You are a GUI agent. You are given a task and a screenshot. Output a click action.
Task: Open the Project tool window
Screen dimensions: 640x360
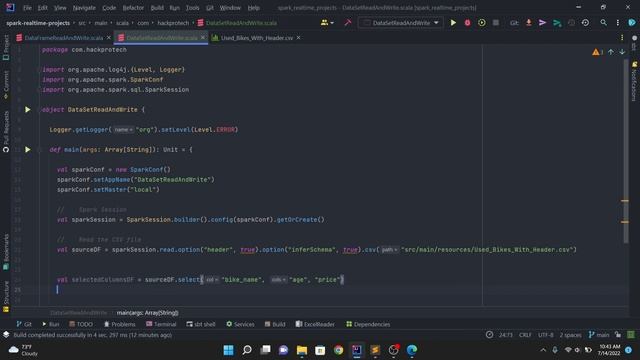(x=6, y=47)
